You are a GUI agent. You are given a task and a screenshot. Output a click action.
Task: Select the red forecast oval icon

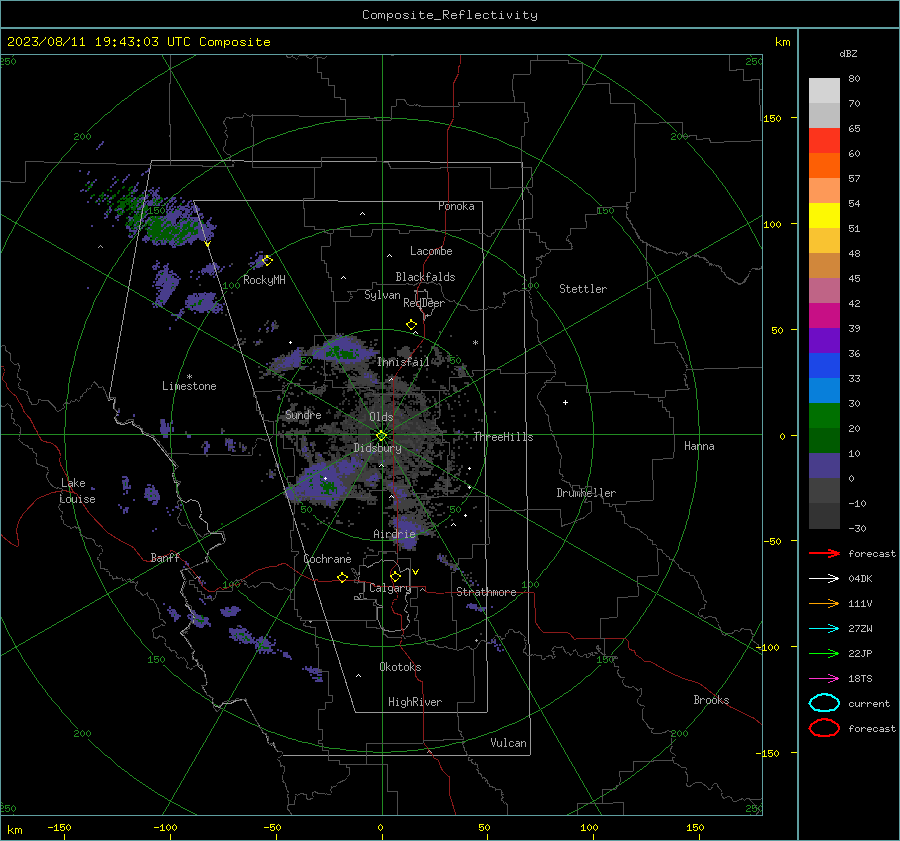point(824,728)
